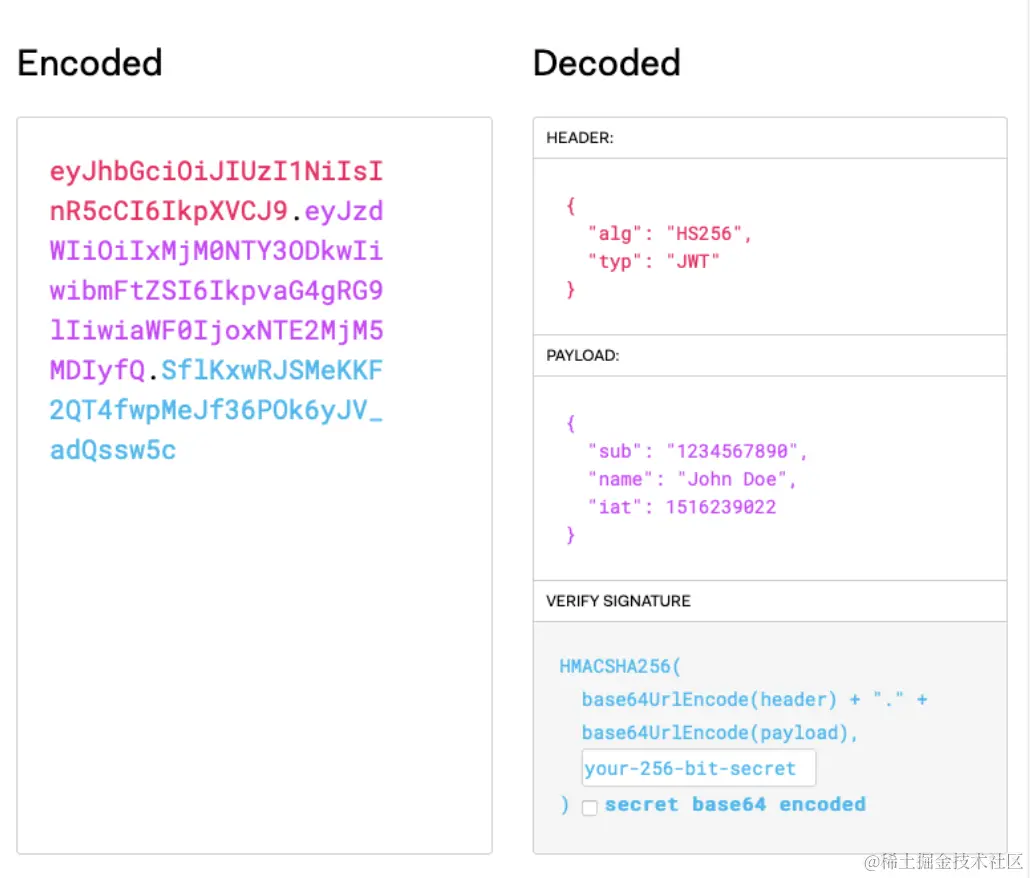Click the blue signature segment of encoded token
The image size is (1030, 878).
tap(216, 410)
